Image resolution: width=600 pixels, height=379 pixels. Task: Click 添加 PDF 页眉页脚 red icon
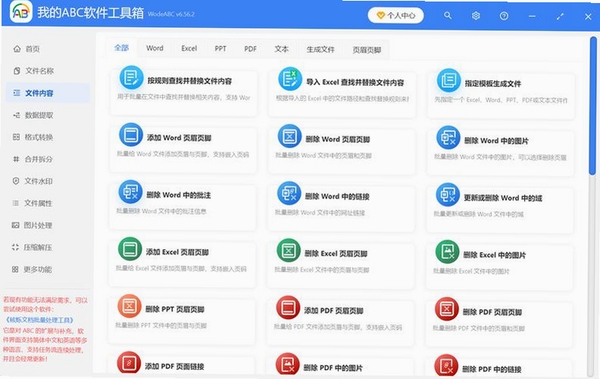[288, 307]
